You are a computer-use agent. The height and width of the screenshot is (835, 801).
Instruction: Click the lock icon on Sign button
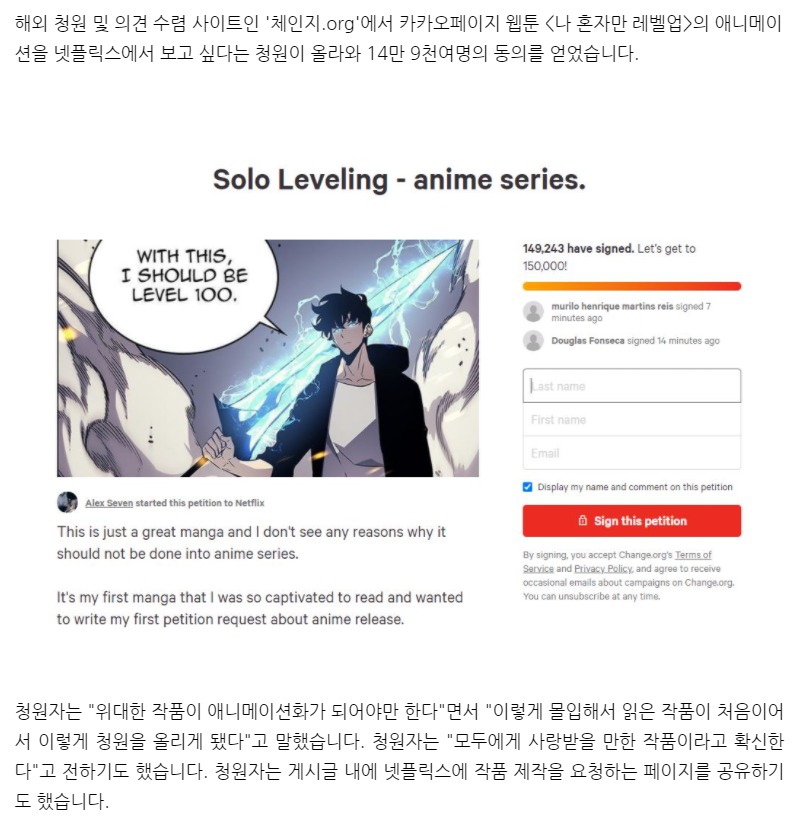583,520
